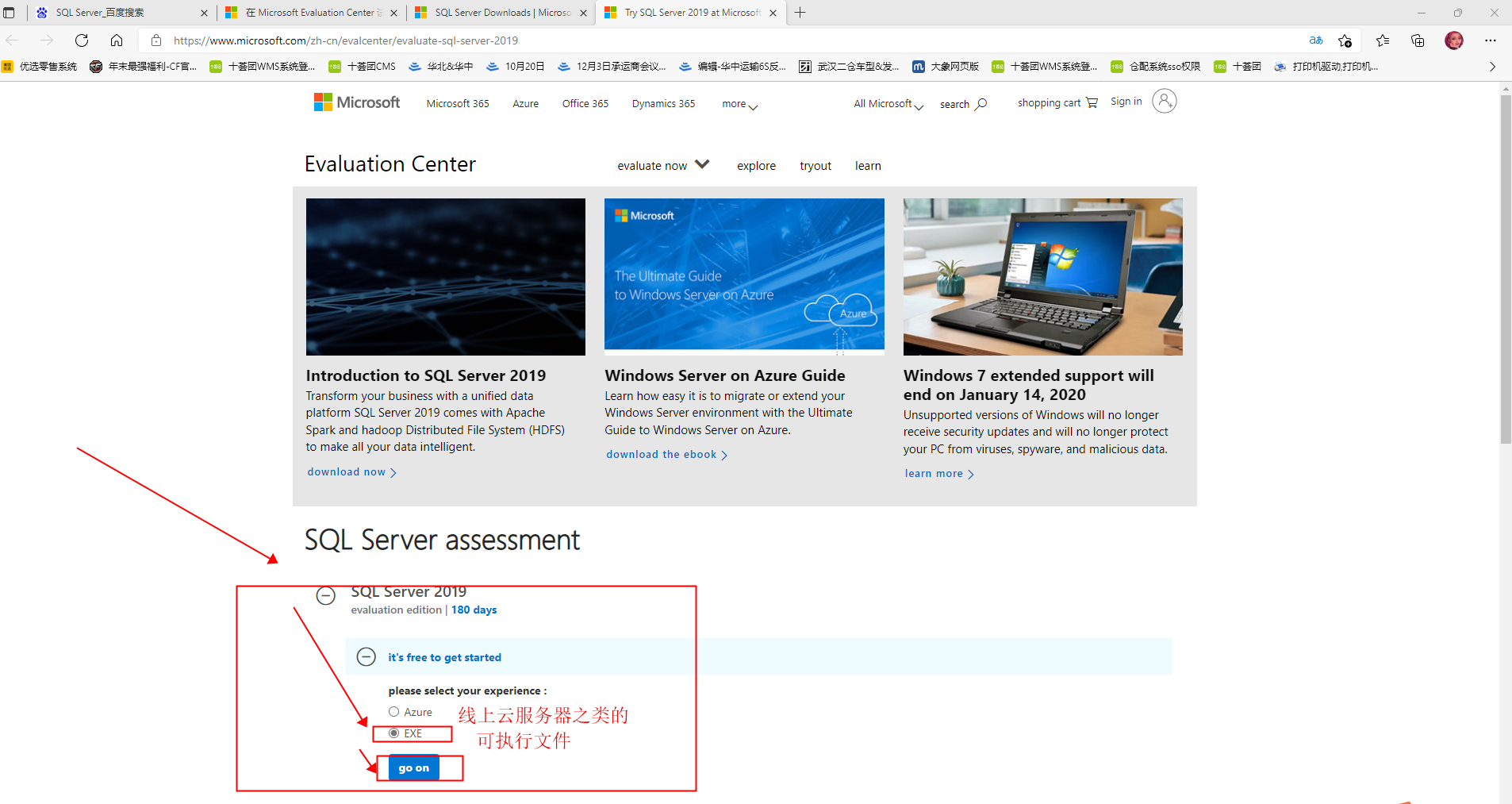This screenshot has width=1512, height=804.
Task: Open the Dynamics 365 menu item
Action: pyautogui.click(x=663, y=103)
